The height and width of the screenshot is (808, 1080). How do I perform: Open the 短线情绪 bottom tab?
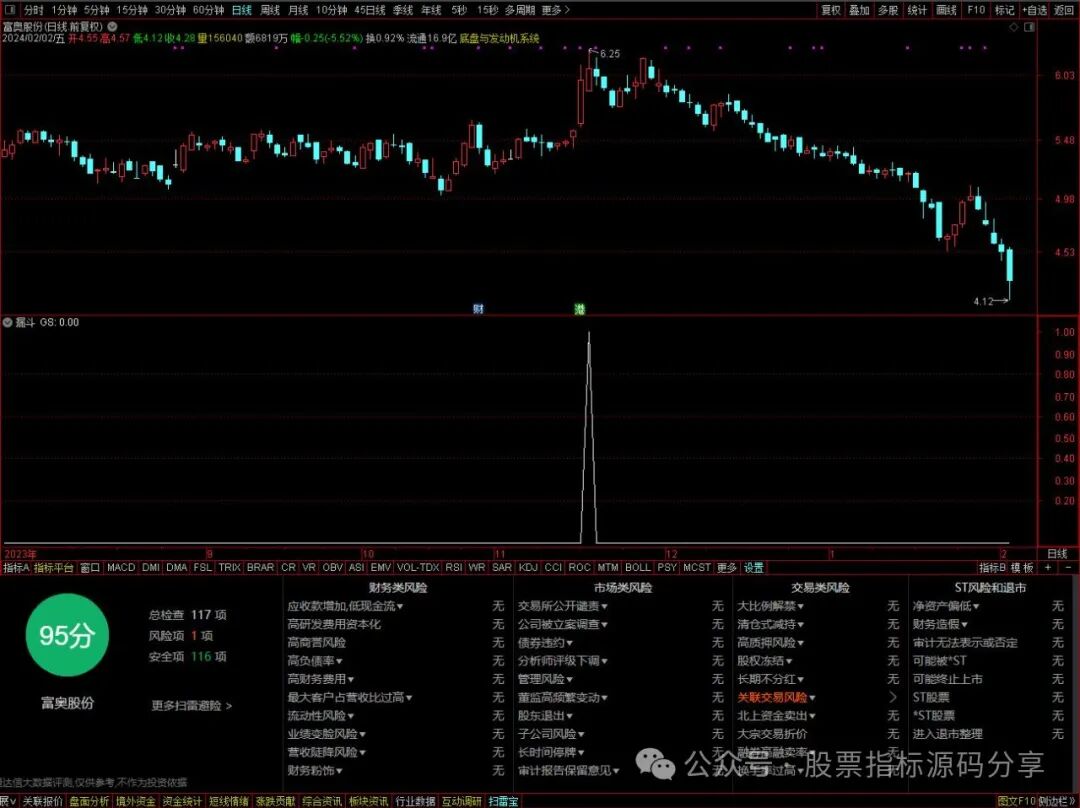point(229,801)
